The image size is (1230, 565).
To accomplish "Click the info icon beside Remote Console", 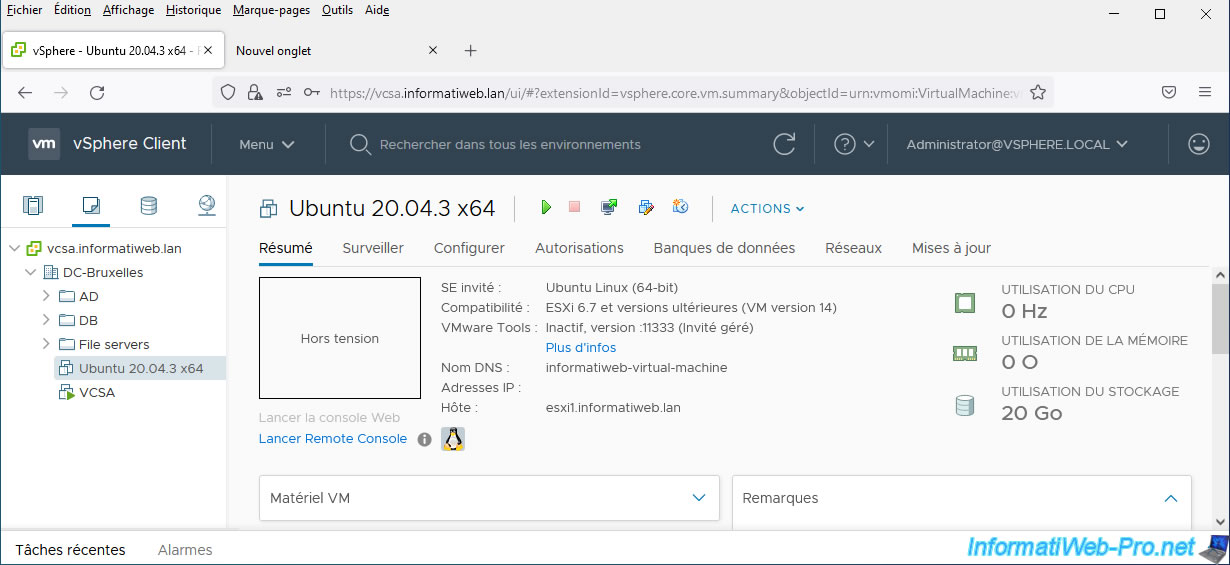I will (x=424, y=439).
